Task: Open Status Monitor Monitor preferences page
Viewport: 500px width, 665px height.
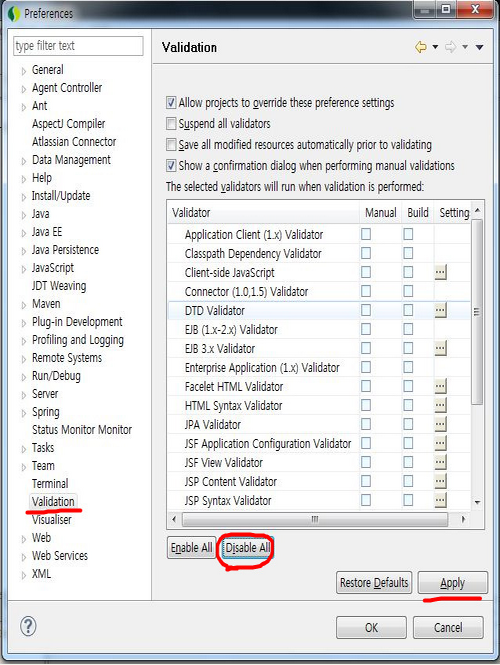Action: pos(82,430)
